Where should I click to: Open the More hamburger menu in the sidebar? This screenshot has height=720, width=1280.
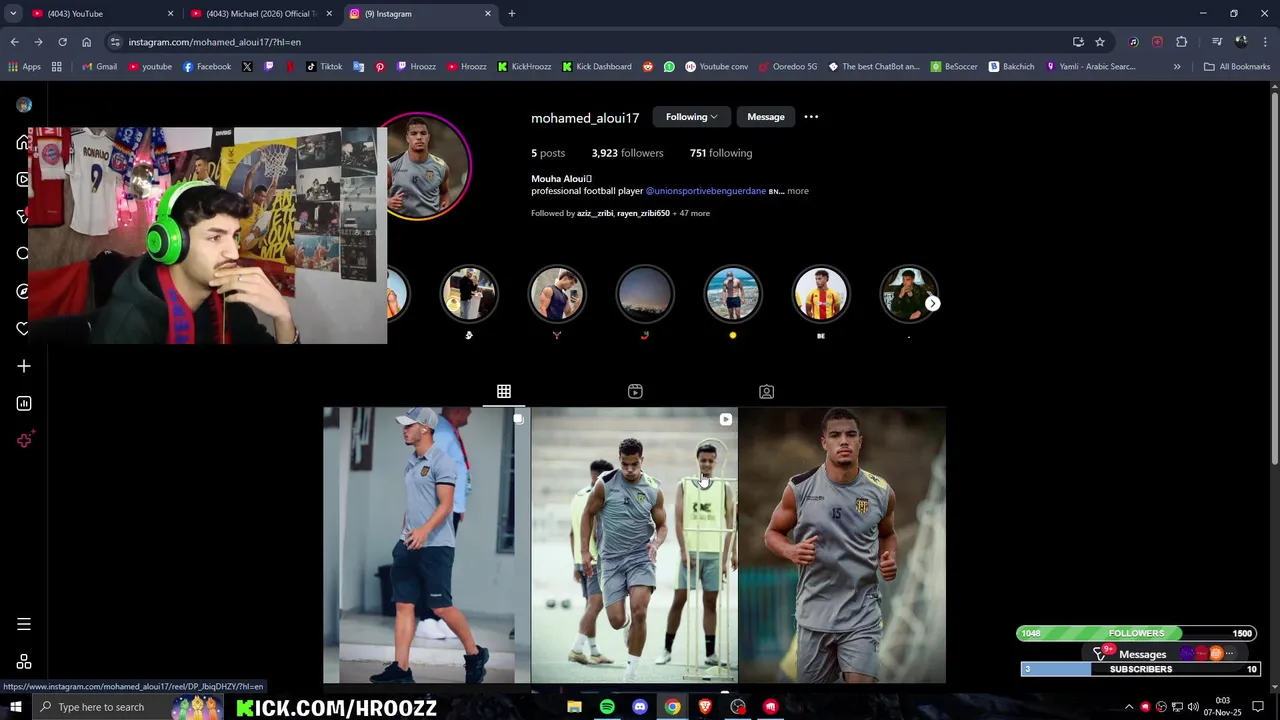click(x=24, y=624)
